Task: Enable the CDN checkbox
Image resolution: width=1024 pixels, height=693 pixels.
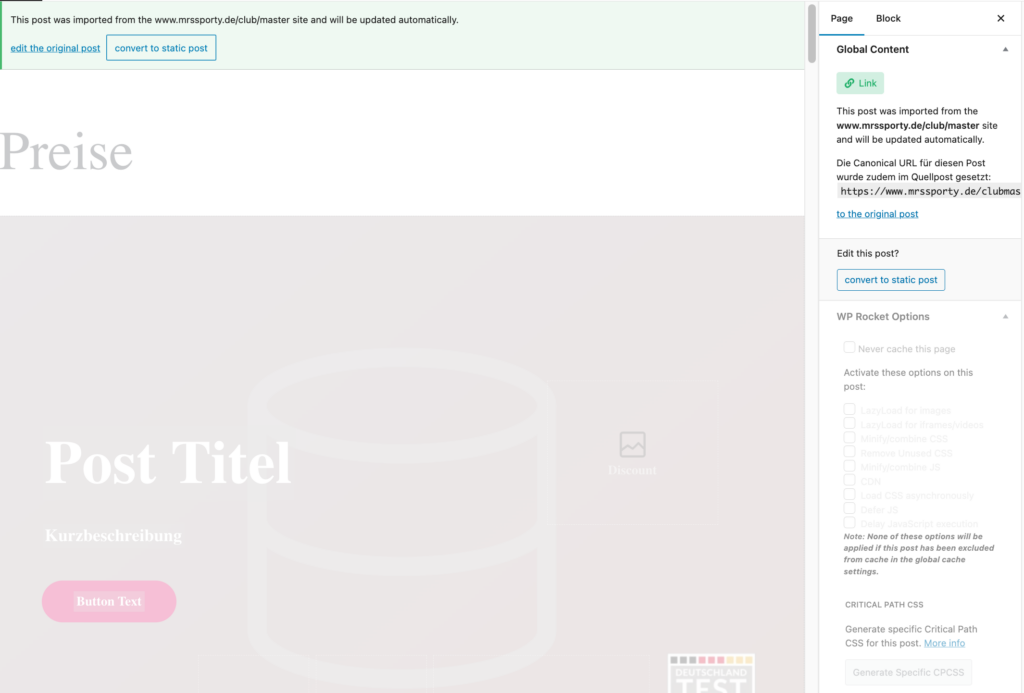Action: coord(849,481)
